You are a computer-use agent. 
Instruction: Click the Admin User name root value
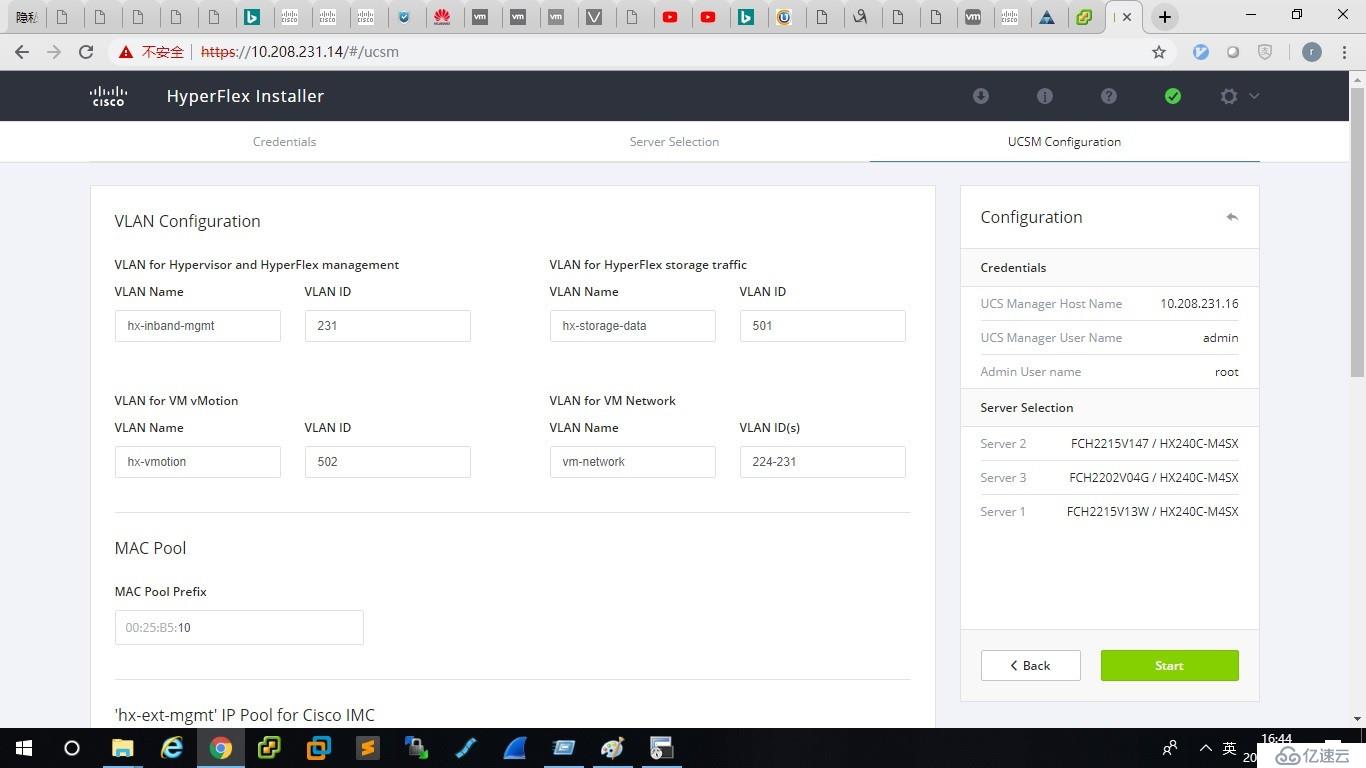tap(1227, 372)
